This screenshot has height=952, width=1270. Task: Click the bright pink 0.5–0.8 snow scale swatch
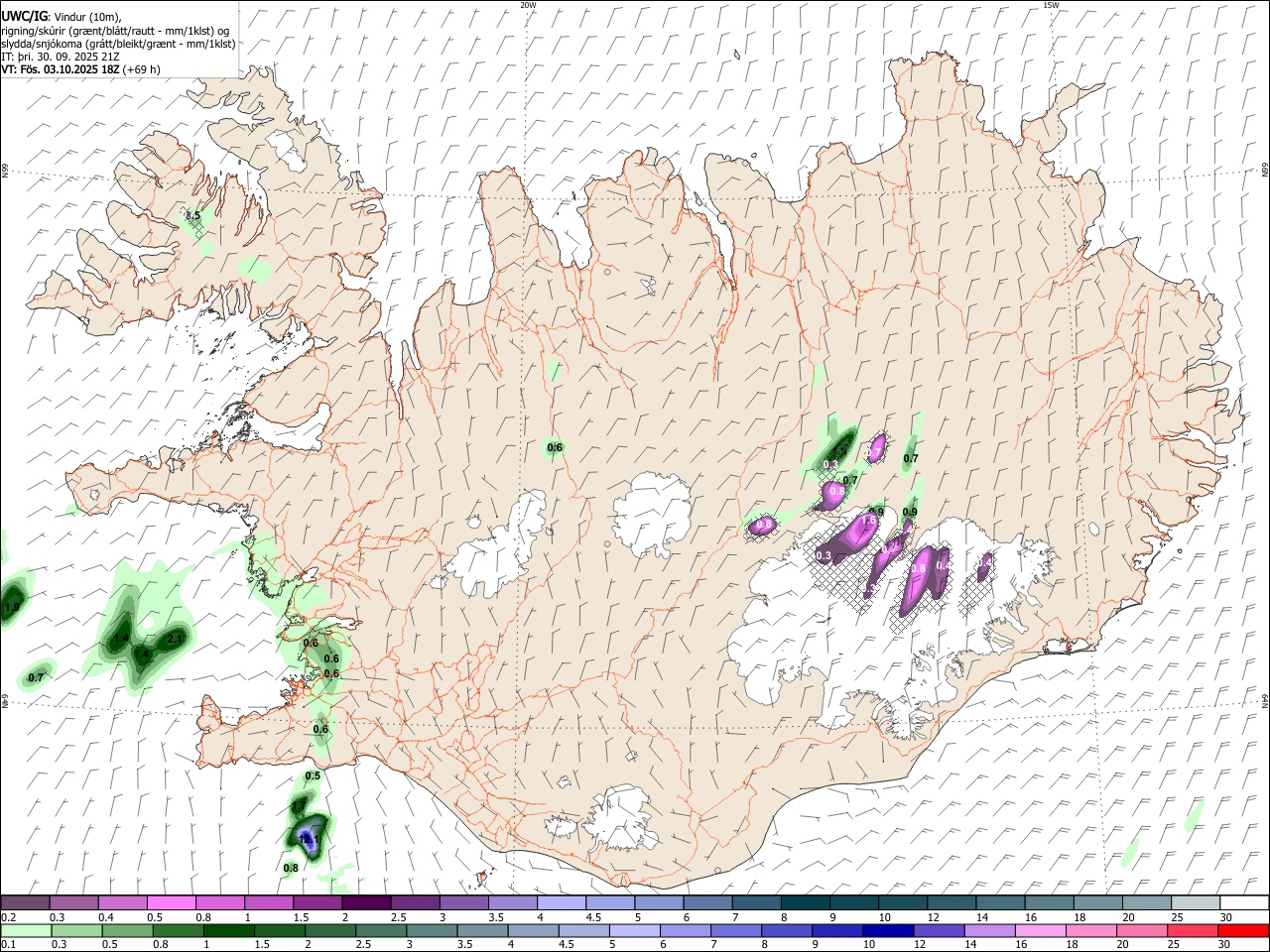tap(172, 902)
